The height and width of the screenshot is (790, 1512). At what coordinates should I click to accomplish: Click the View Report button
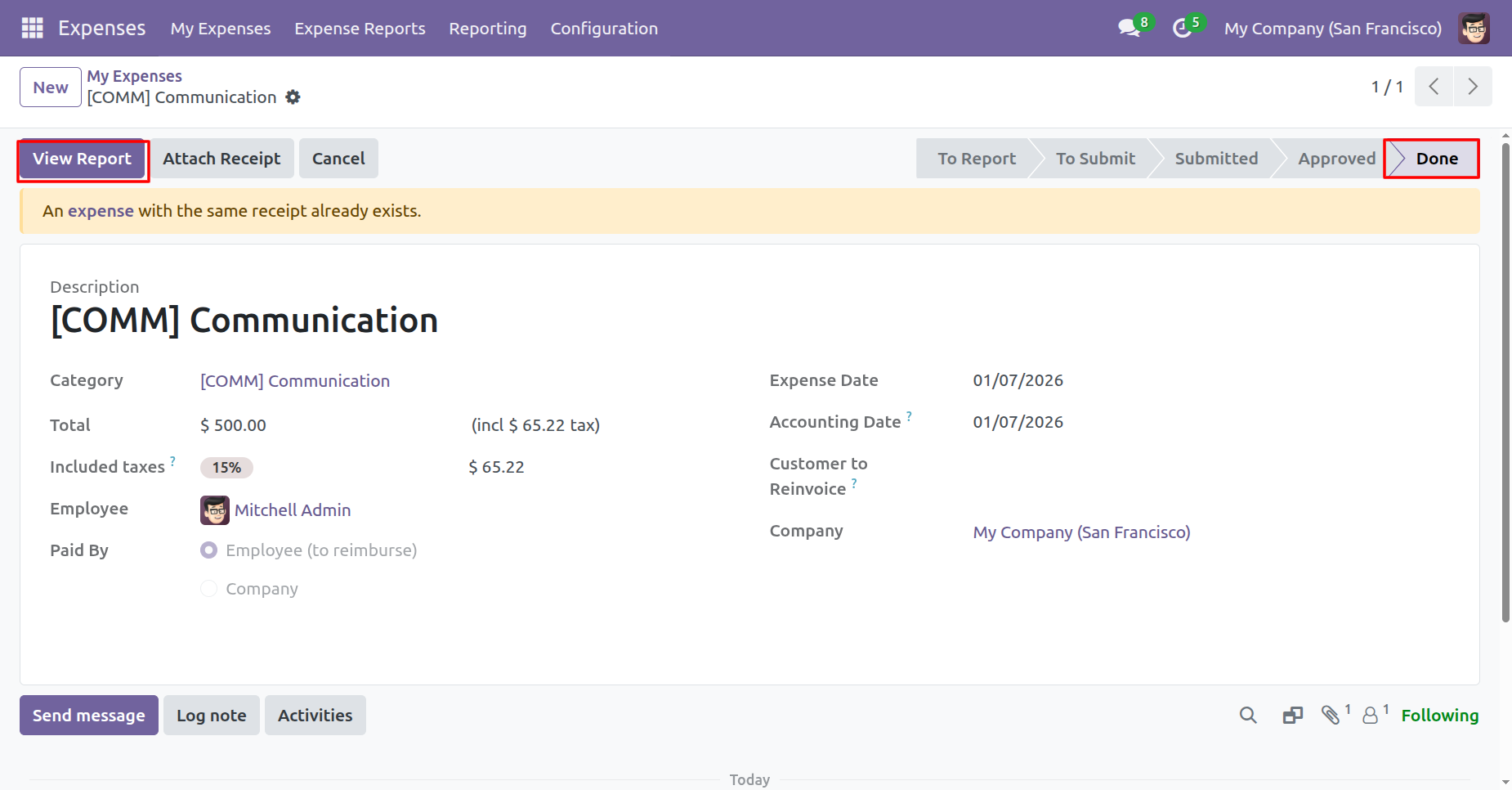82,159
